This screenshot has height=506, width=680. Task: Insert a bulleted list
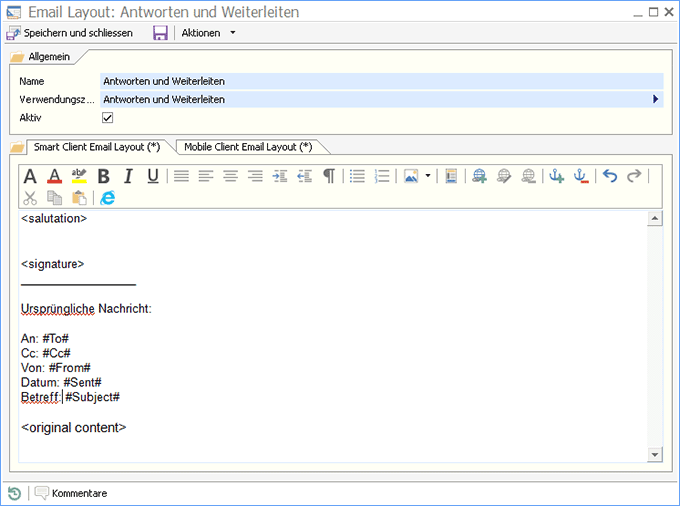pyautogui.click(x=357, y=176)
